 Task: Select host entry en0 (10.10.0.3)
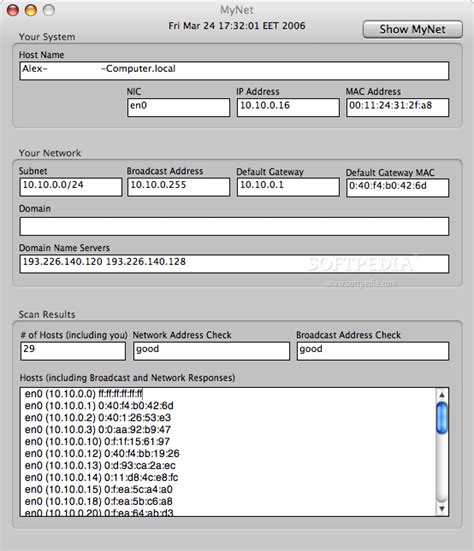click(98, 430)
